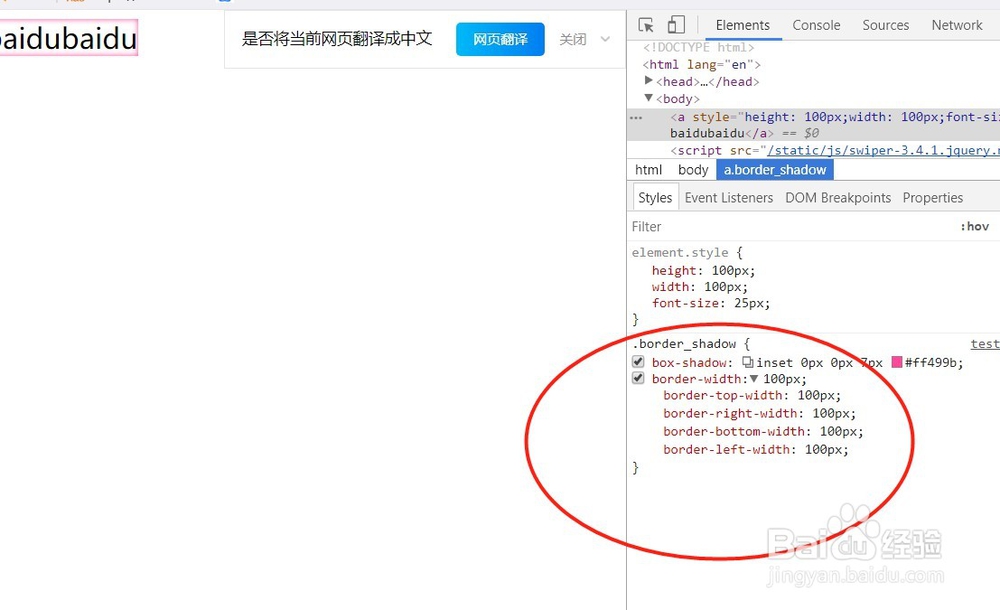Open the Event Listeners sub-tab
Image resolution: width=1000 pixels, height=610 pixels.
(x=728, y=198)
